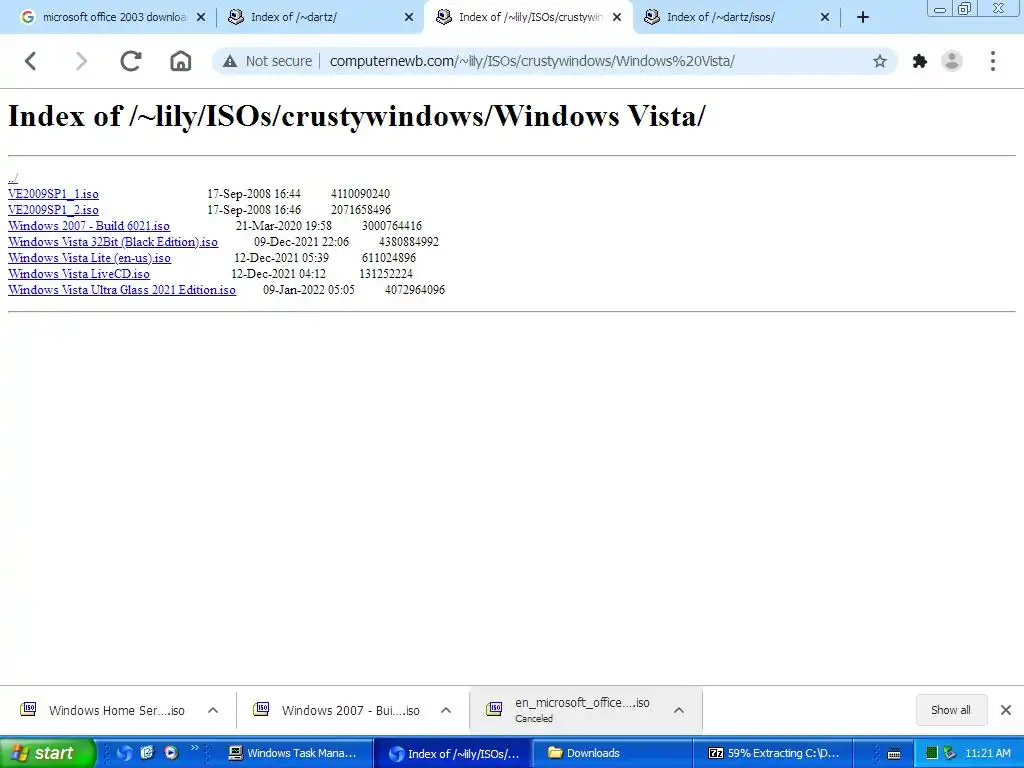Screen dimensions: 1024x768
Task: Click the green Task Manager tray icon
Action: (x=932, y=754)
